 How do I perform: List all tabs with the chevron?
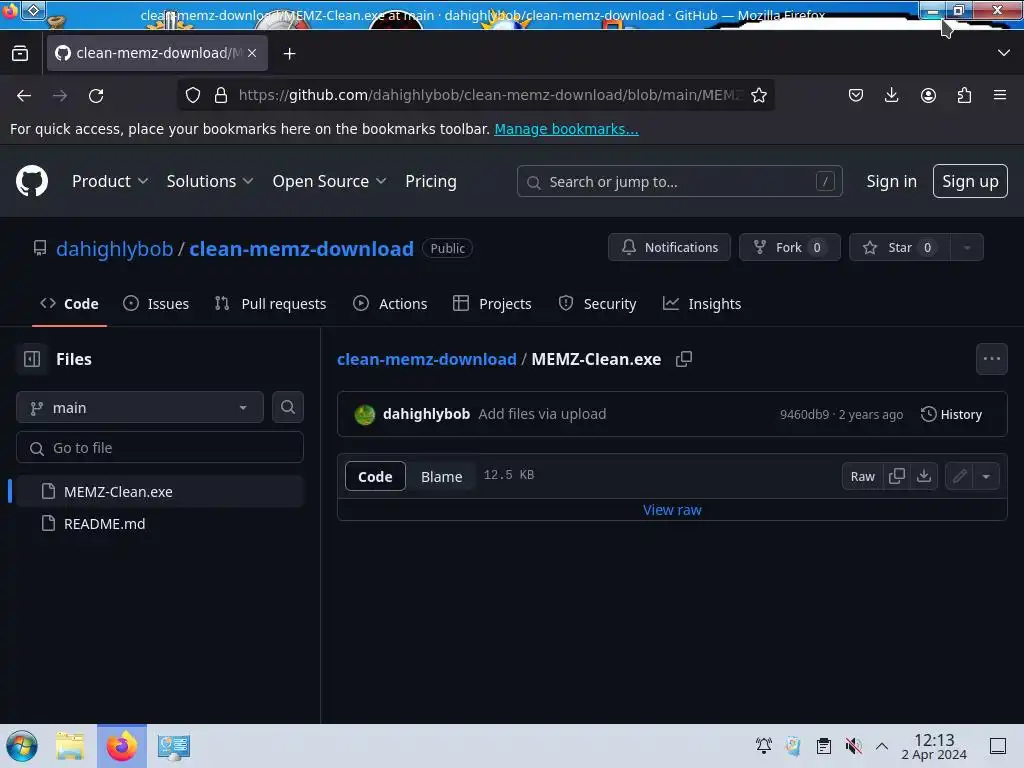1004,53
